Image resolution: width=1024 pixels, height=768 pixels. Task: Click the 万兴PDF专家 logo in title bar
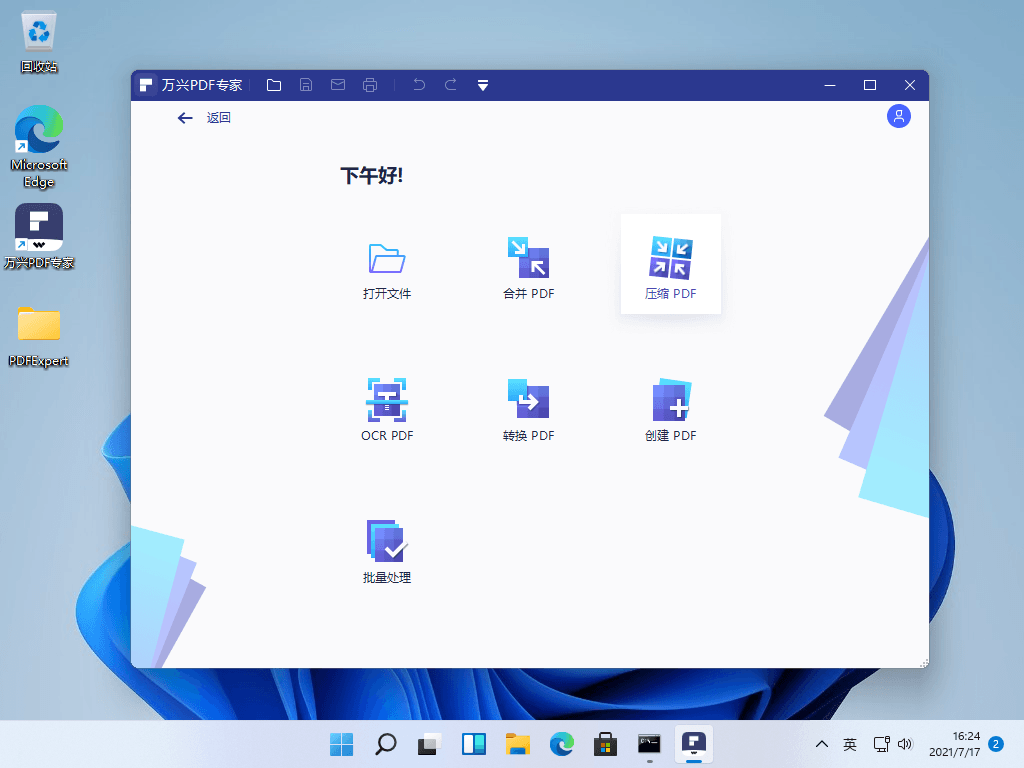coord(146,85)
